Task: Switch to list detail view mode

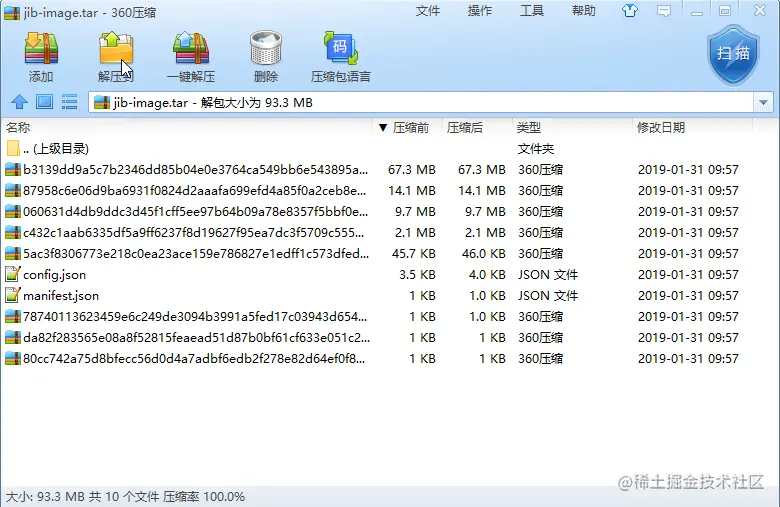Action: pos(69,102)
